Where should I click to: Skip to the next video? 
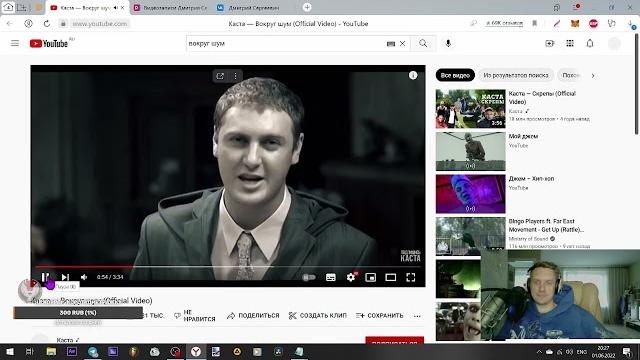click(65, 277)
